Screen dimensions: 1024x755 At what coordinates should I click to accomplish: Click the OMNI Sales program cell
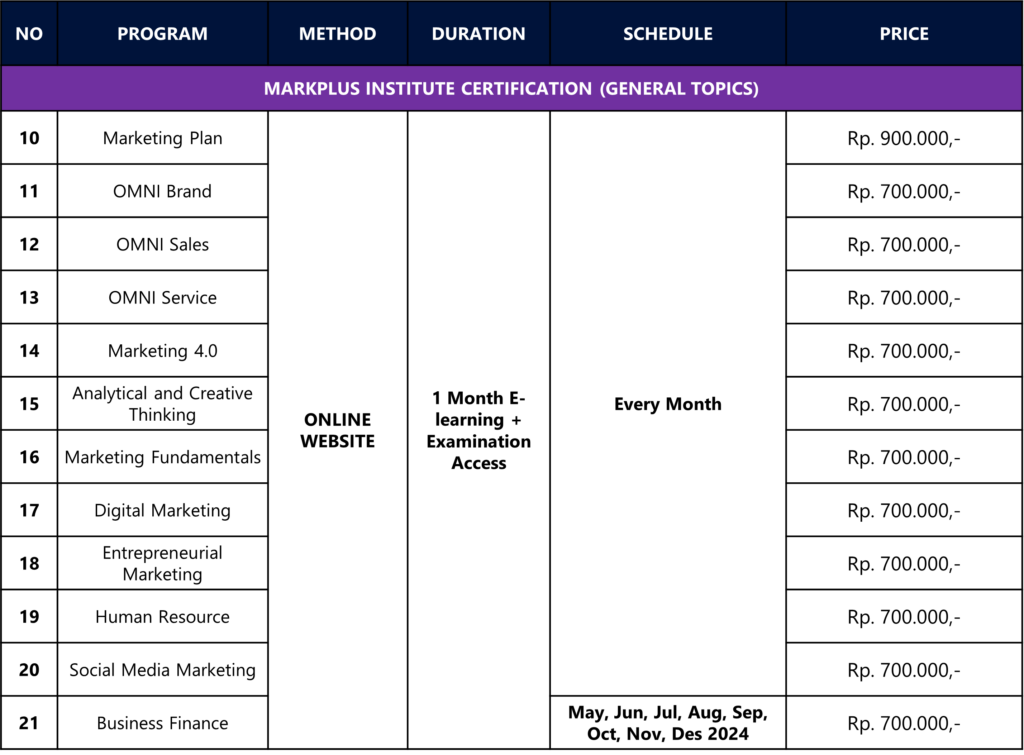tap(162, 244)
